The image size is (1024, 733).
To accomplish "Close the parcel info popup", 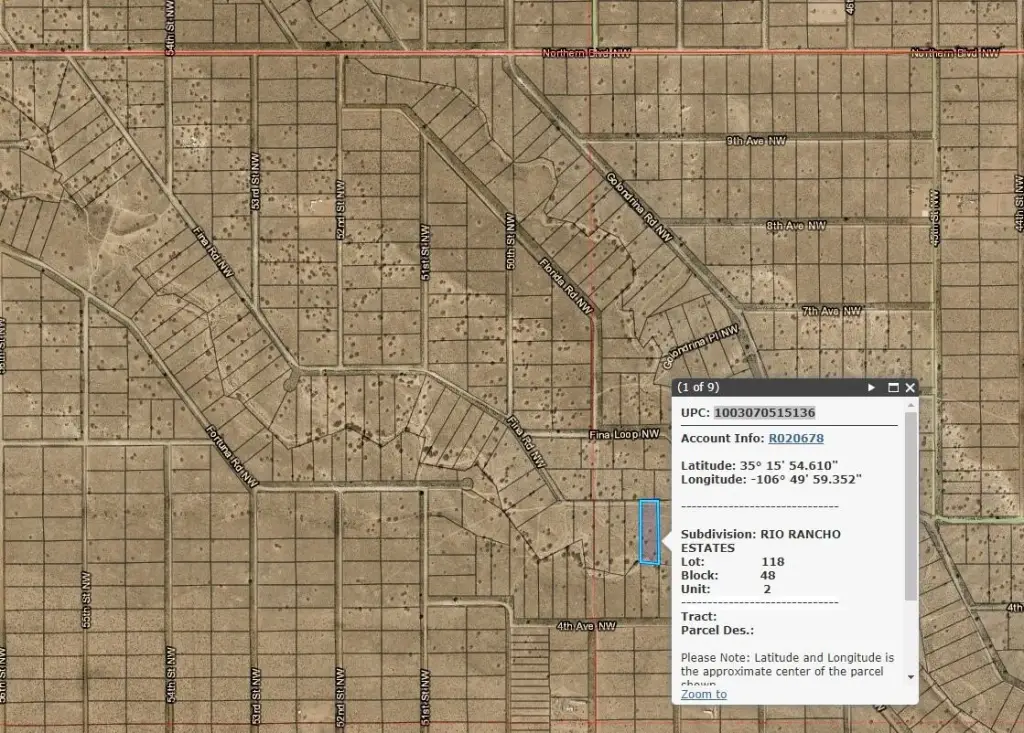I will pos(910,387).
